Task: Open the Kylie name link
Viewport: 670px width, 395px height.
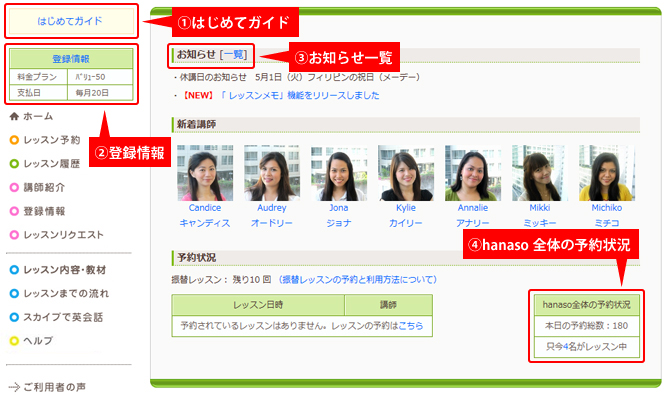Action: coord(406,208)
